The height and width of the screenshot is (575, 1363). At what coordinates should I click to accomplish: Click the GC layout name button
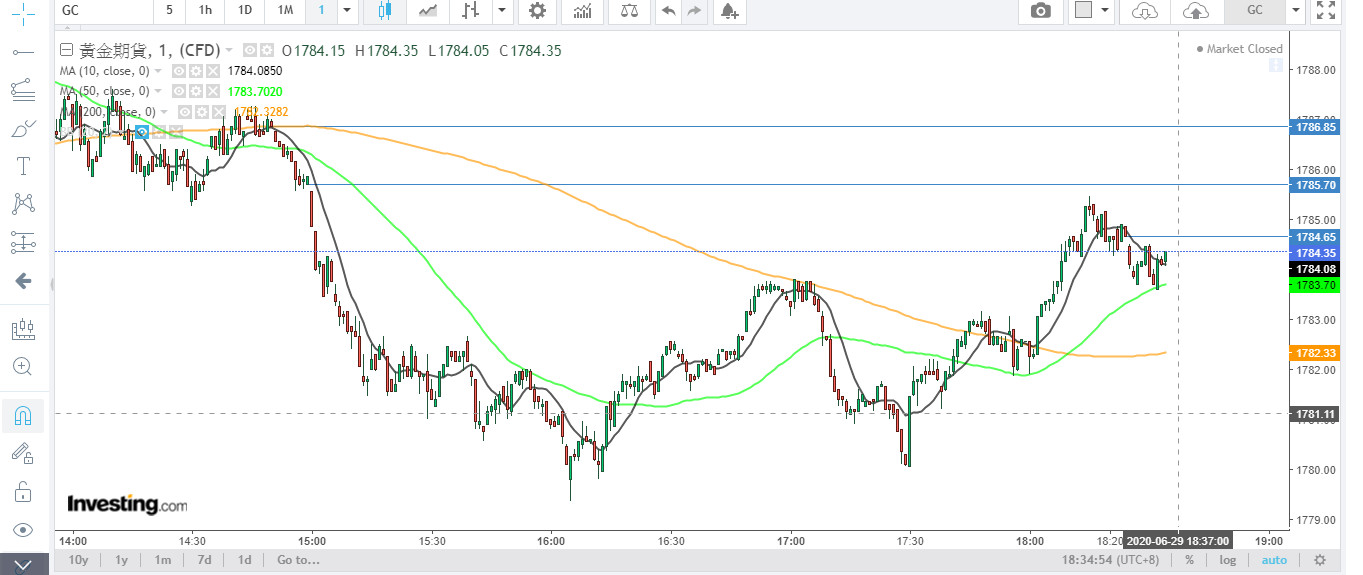[1255, 11]
